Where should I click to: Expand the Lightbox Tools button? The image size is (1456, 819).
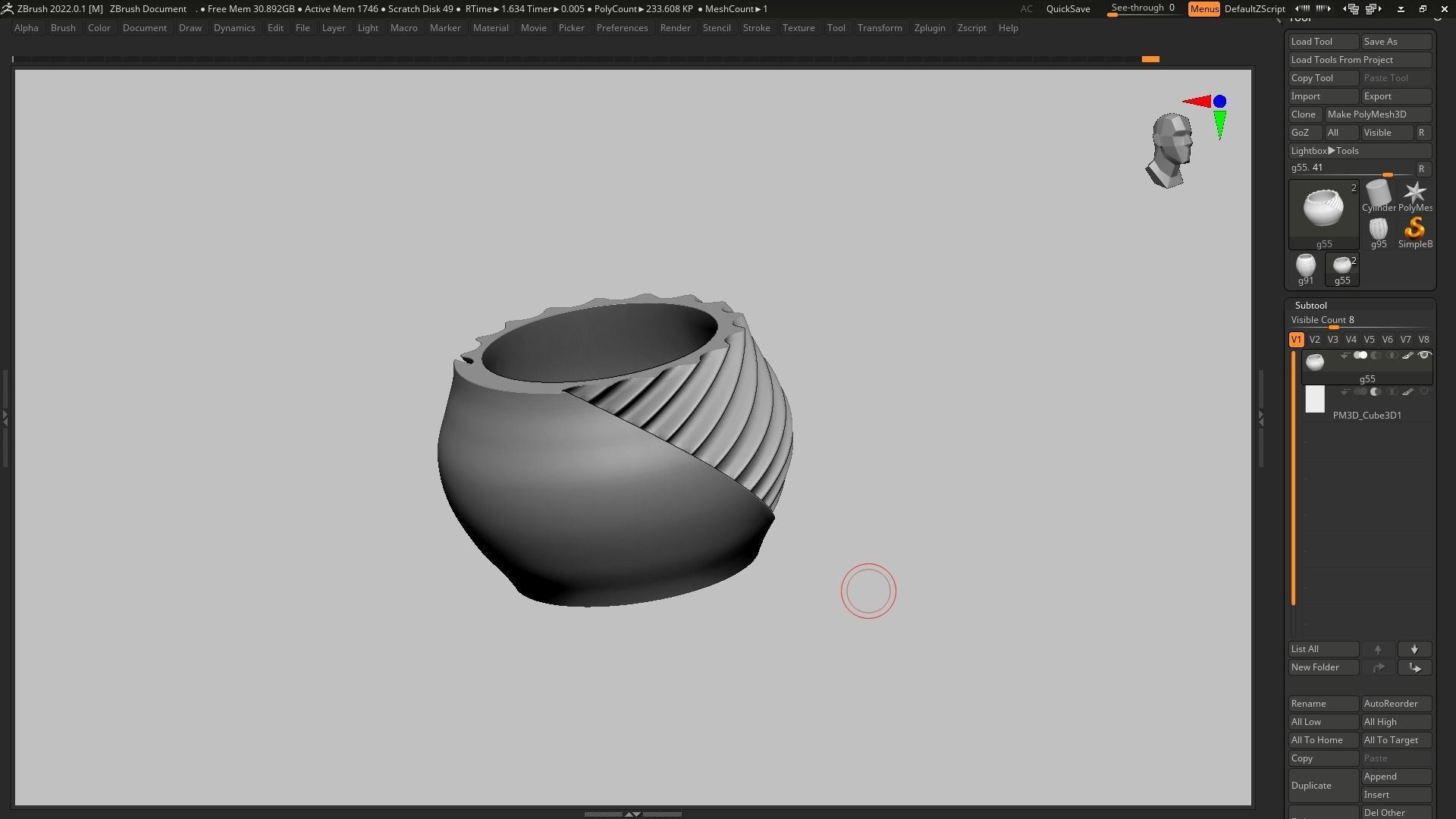1360,151
